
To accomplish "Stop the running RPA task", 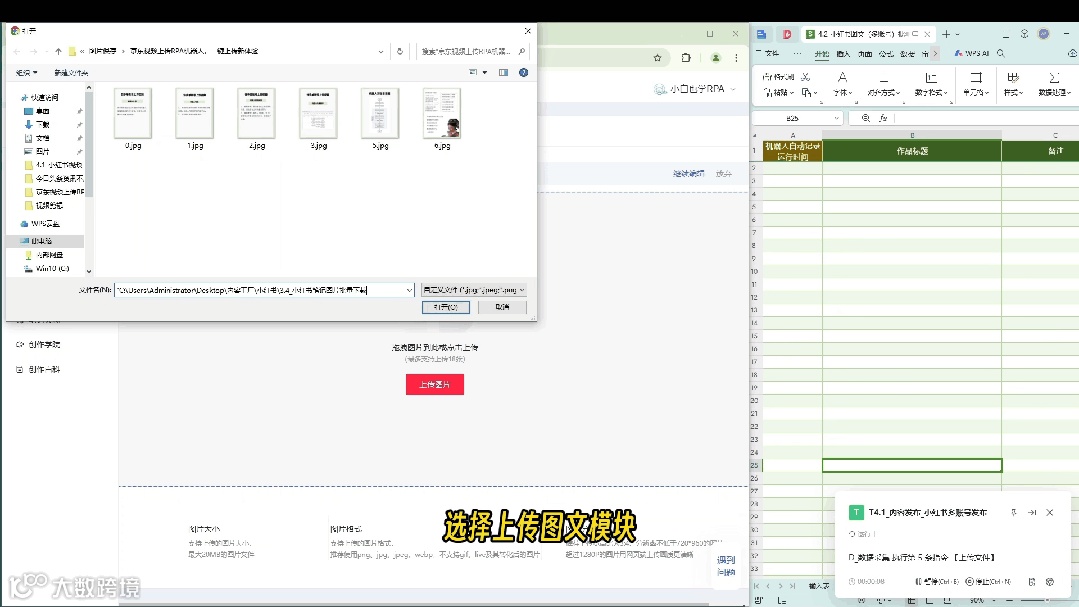I will (988, 582).
